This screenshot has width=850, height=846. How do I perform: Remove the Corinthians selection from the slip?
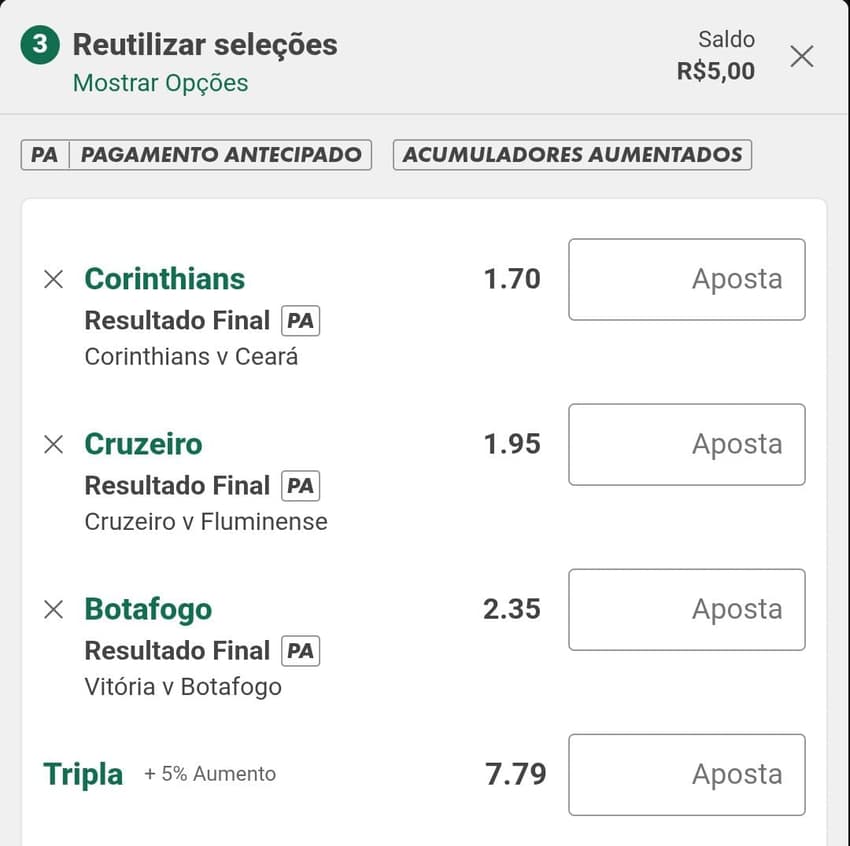(x=53, y=280)
